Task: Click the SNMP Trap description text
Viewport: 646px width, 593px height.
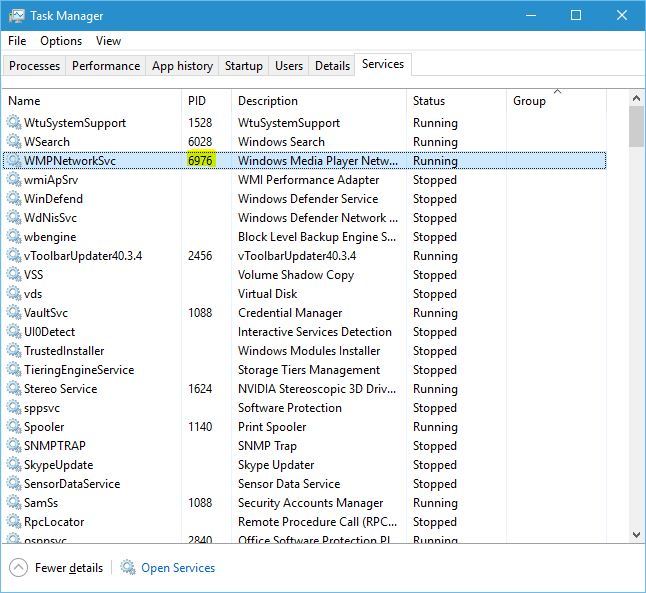Action: pyautogui.click(x=267, y=446)
